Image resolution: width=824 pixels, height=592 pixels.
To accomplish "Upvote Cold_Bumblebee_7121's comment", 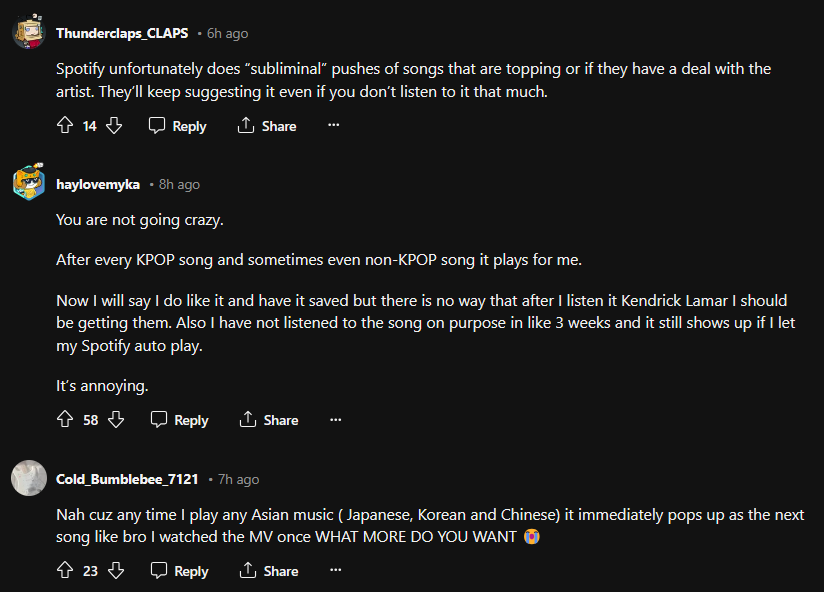I will tap(66, 571).
